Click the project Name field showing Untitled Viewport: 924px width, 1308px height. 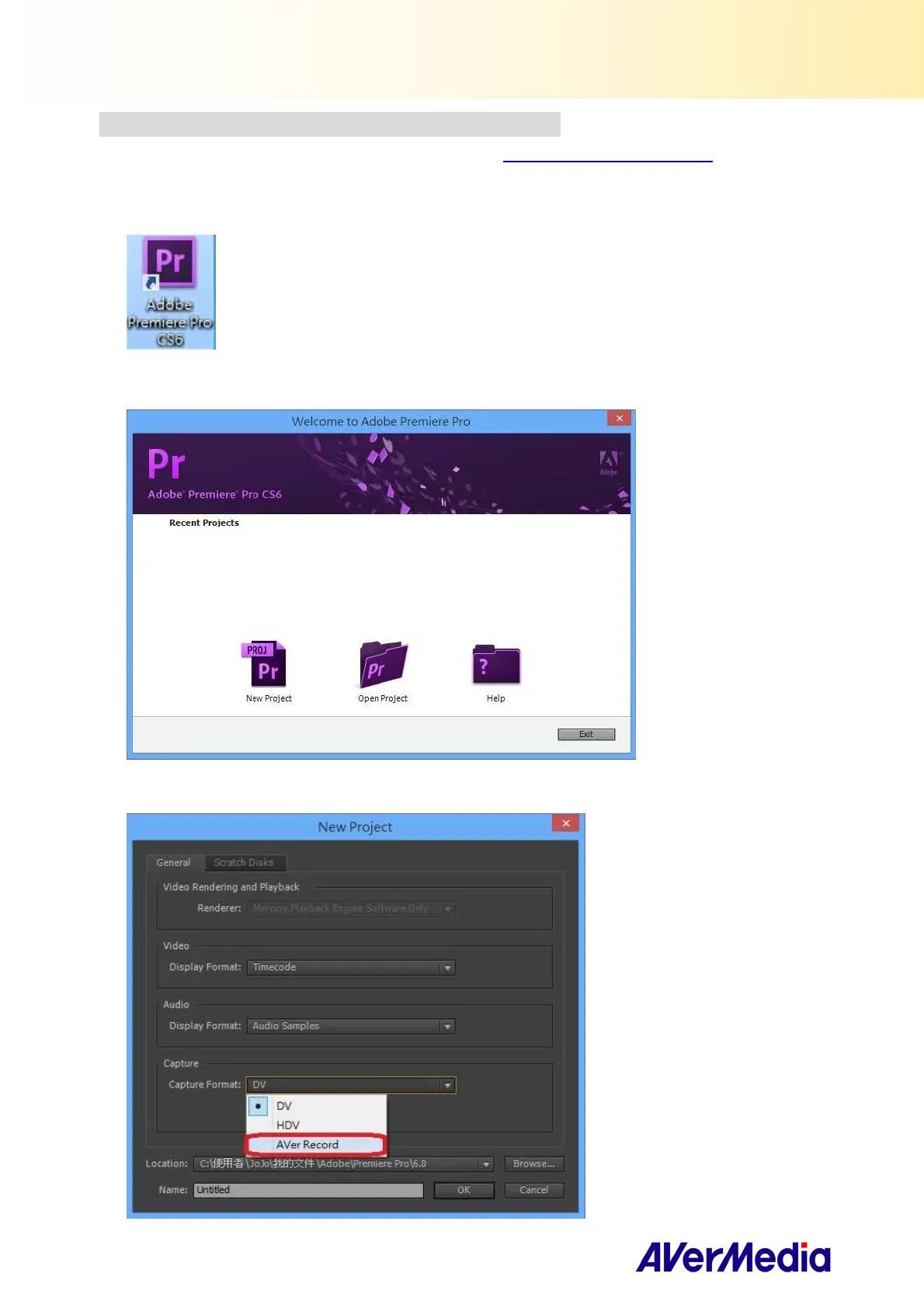tap(308, 1191)
